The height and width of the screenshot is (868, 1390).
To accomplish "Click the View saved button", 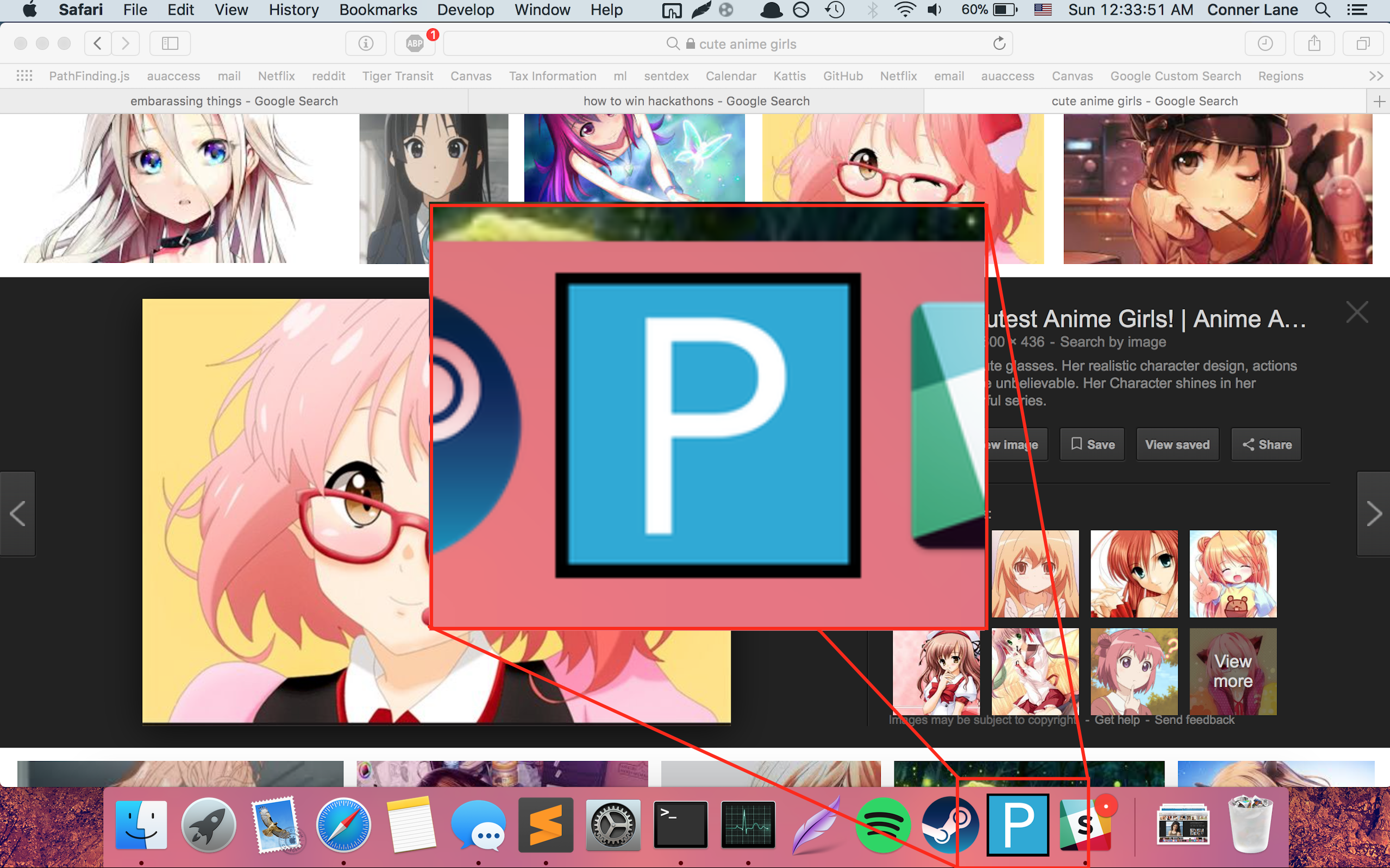I will 1177,444.
